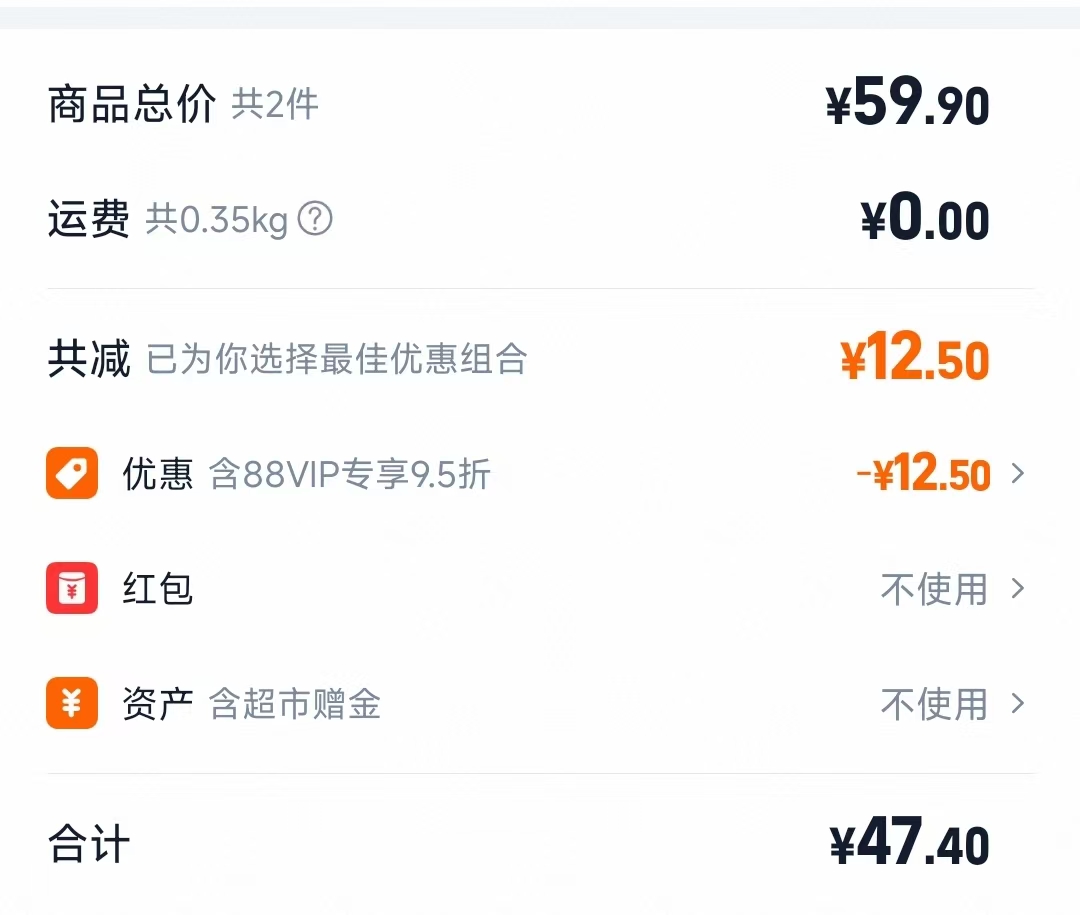Toggle red packet usage from 不使用

click(x=934, y=589)
